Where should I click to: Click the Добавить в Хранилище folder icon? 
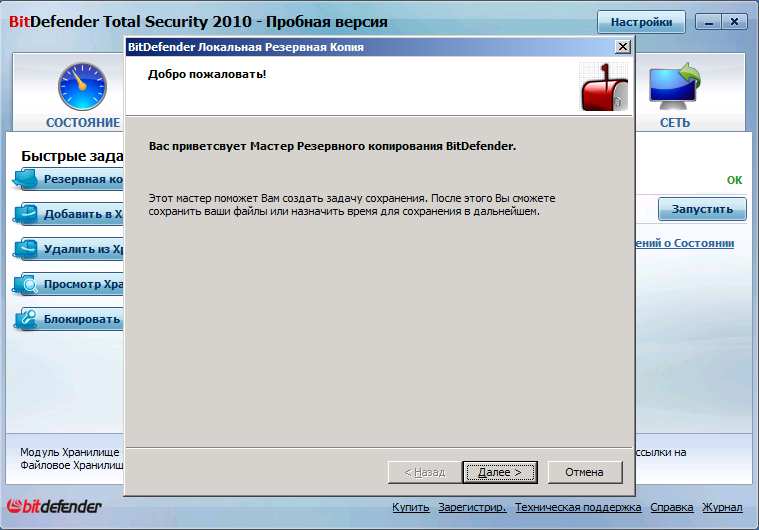click(x=25, y=213)
